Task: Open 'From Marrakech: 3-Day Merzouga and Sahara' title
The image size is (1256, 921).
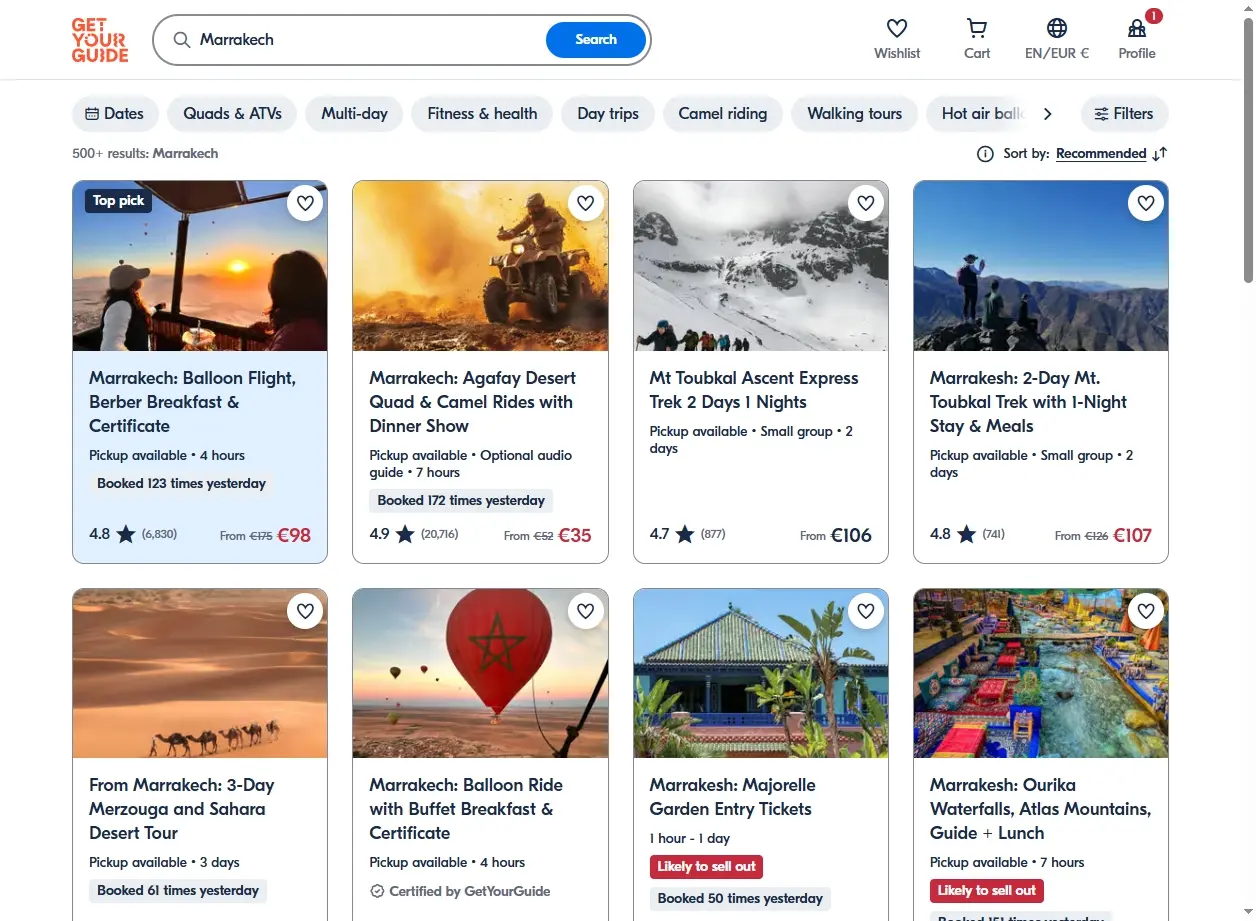Action: coord(182,809)
